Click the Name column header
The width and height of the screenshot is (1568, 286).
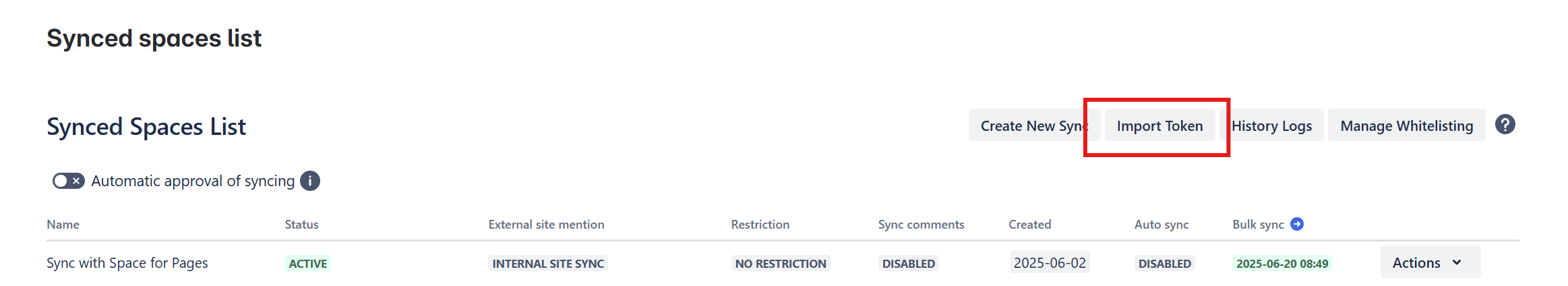63,225
